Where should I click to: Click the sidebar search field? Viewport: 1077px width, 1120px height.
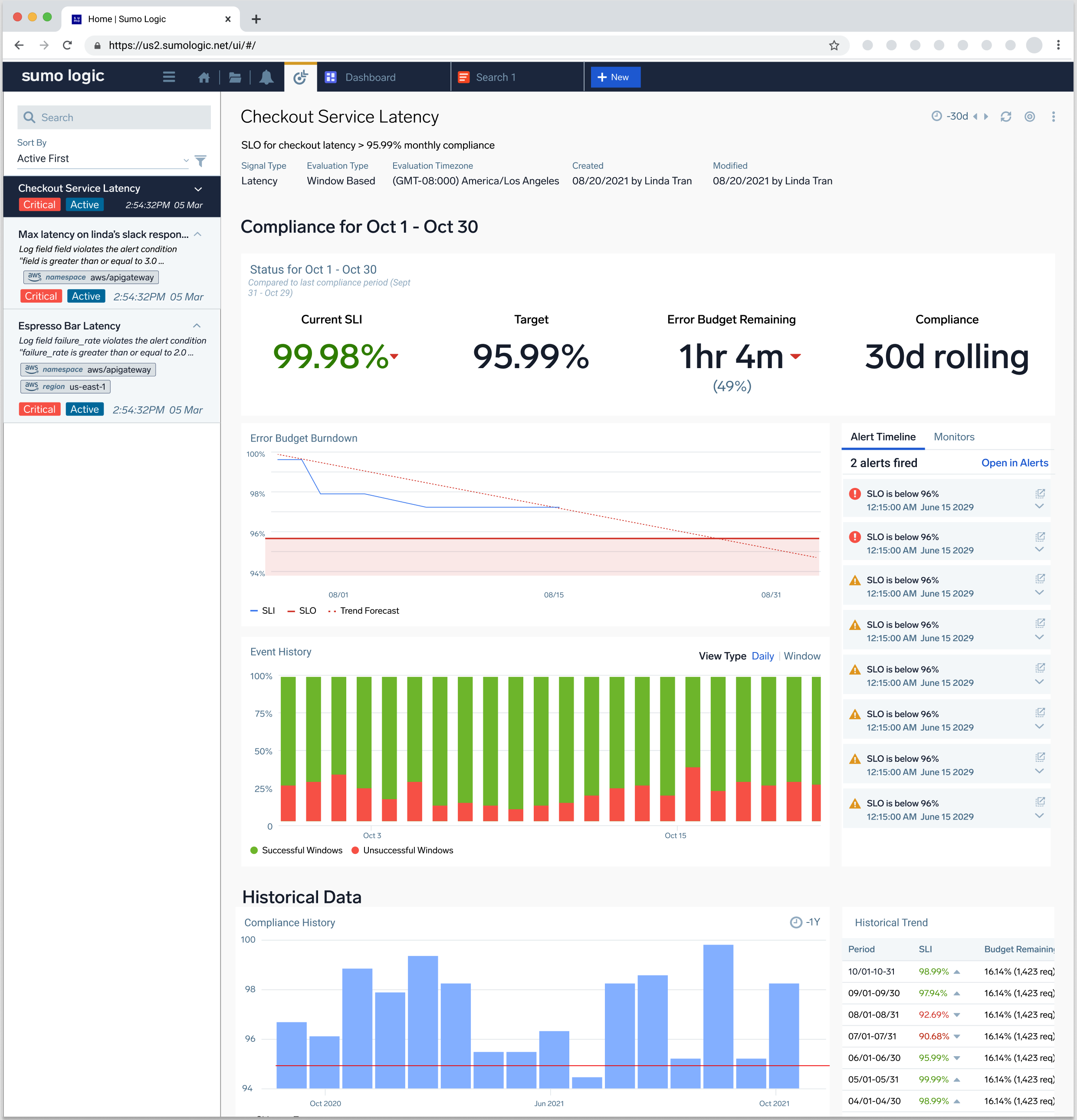pos(114,117)
